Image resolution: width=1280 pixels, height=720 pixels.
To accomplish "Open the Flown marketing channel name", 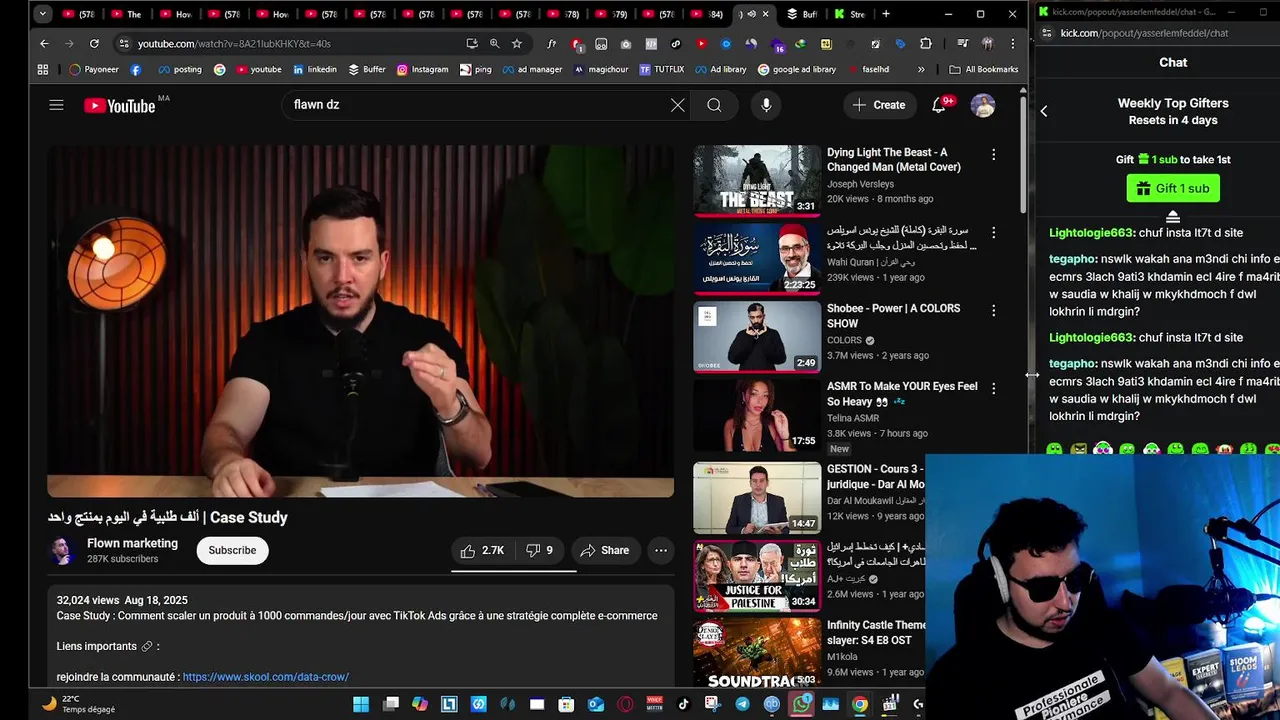I will tap(132, 543).
